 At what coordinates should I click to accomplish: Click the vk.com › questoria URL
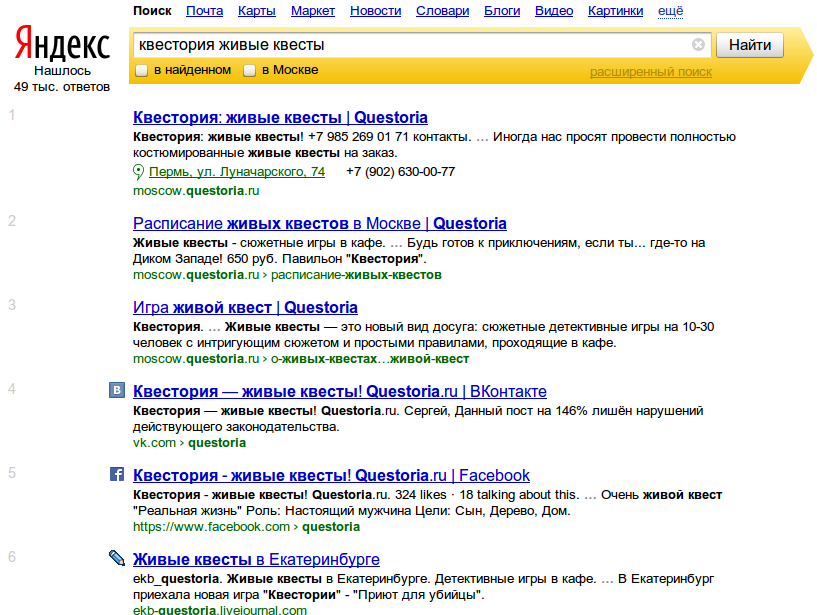click(189, 442)
